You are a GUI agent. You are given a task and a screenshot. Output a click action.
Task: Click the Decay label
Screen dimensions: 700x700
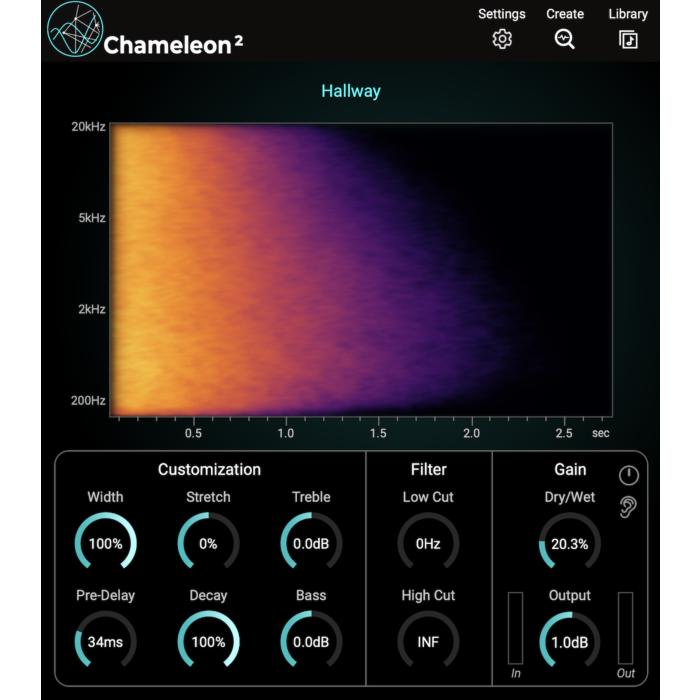coord(208,595)
